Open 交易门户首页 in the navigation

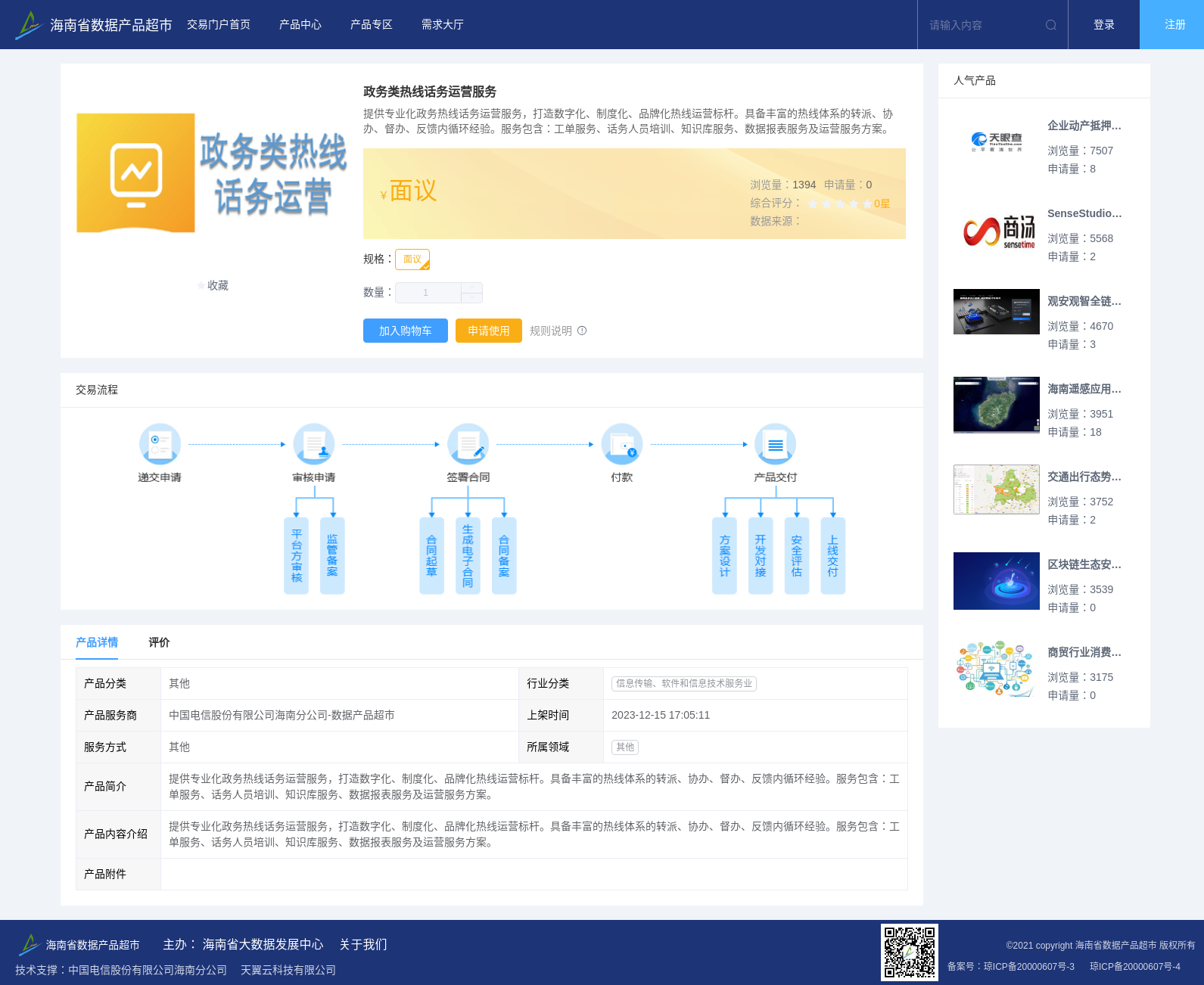[219, 25]
